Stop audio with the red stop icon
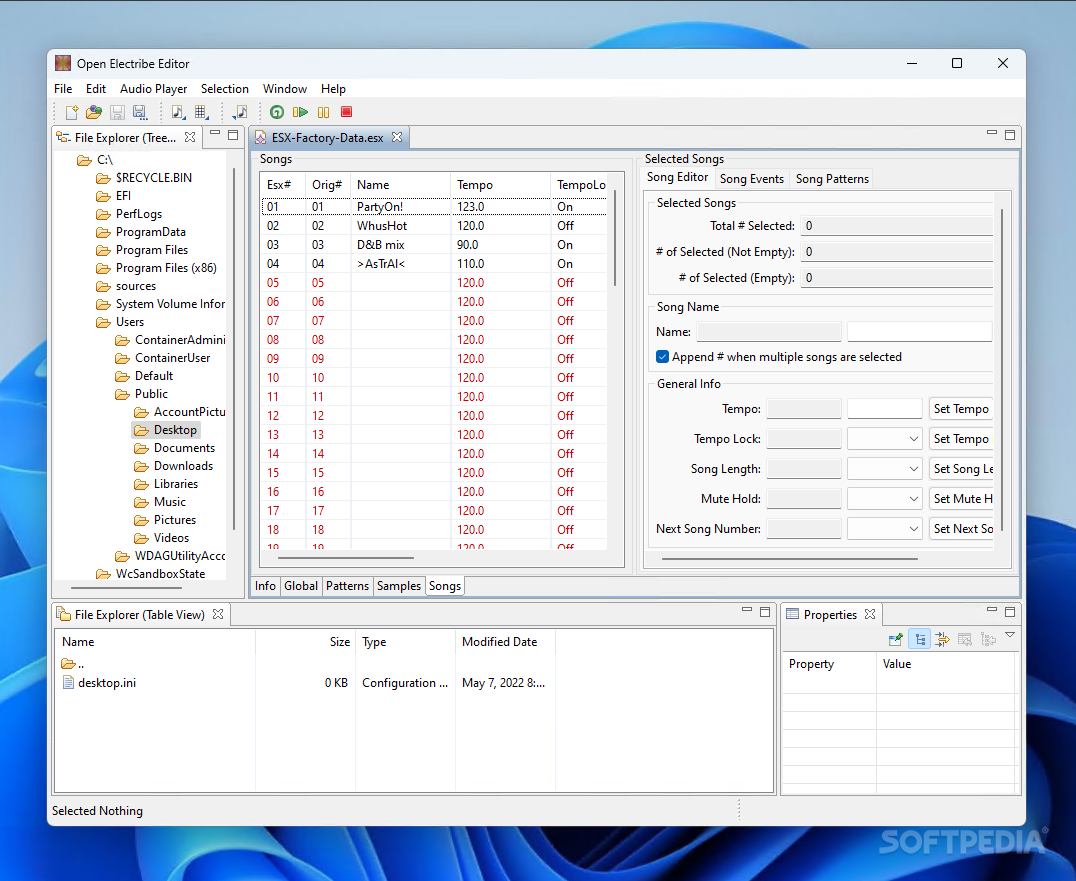This screenshot has height=881, width=1076. point(347,112)
